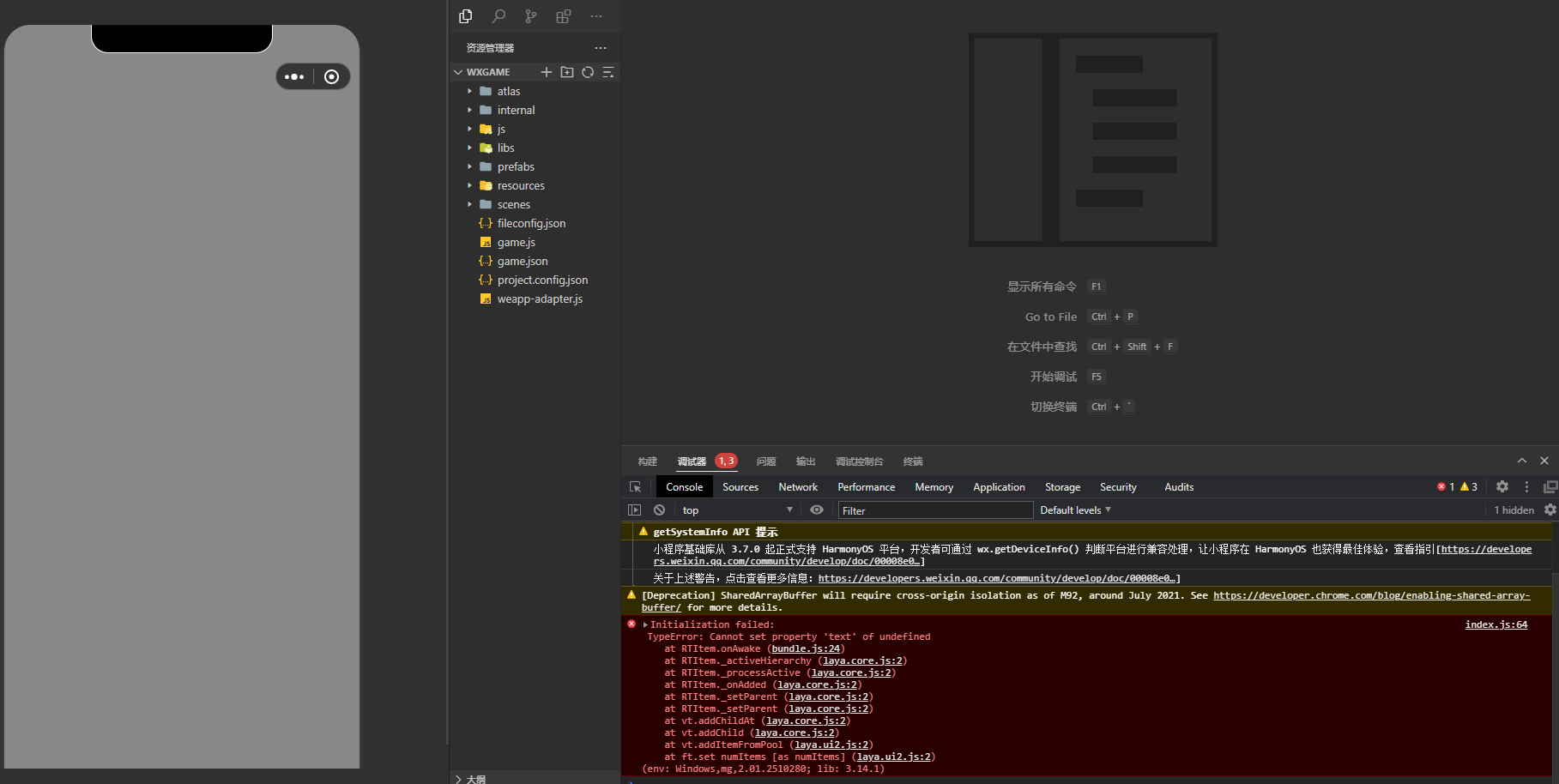Open the source control icon

click(531, 16)
